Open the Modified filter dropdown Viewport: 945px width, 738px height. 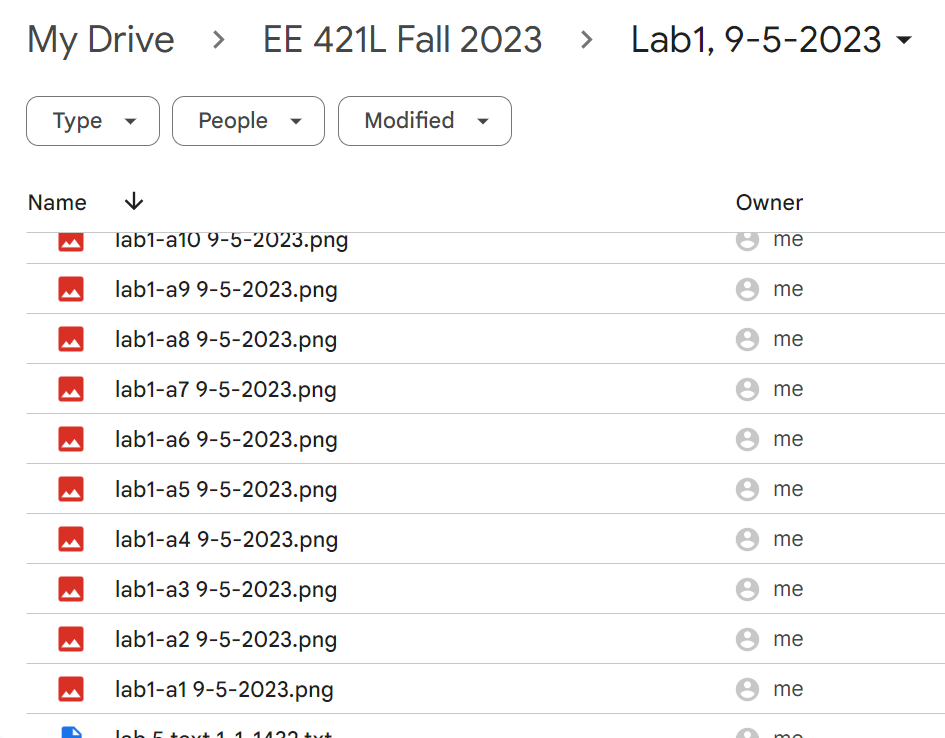pyautogui.click(x=425, y=121)
